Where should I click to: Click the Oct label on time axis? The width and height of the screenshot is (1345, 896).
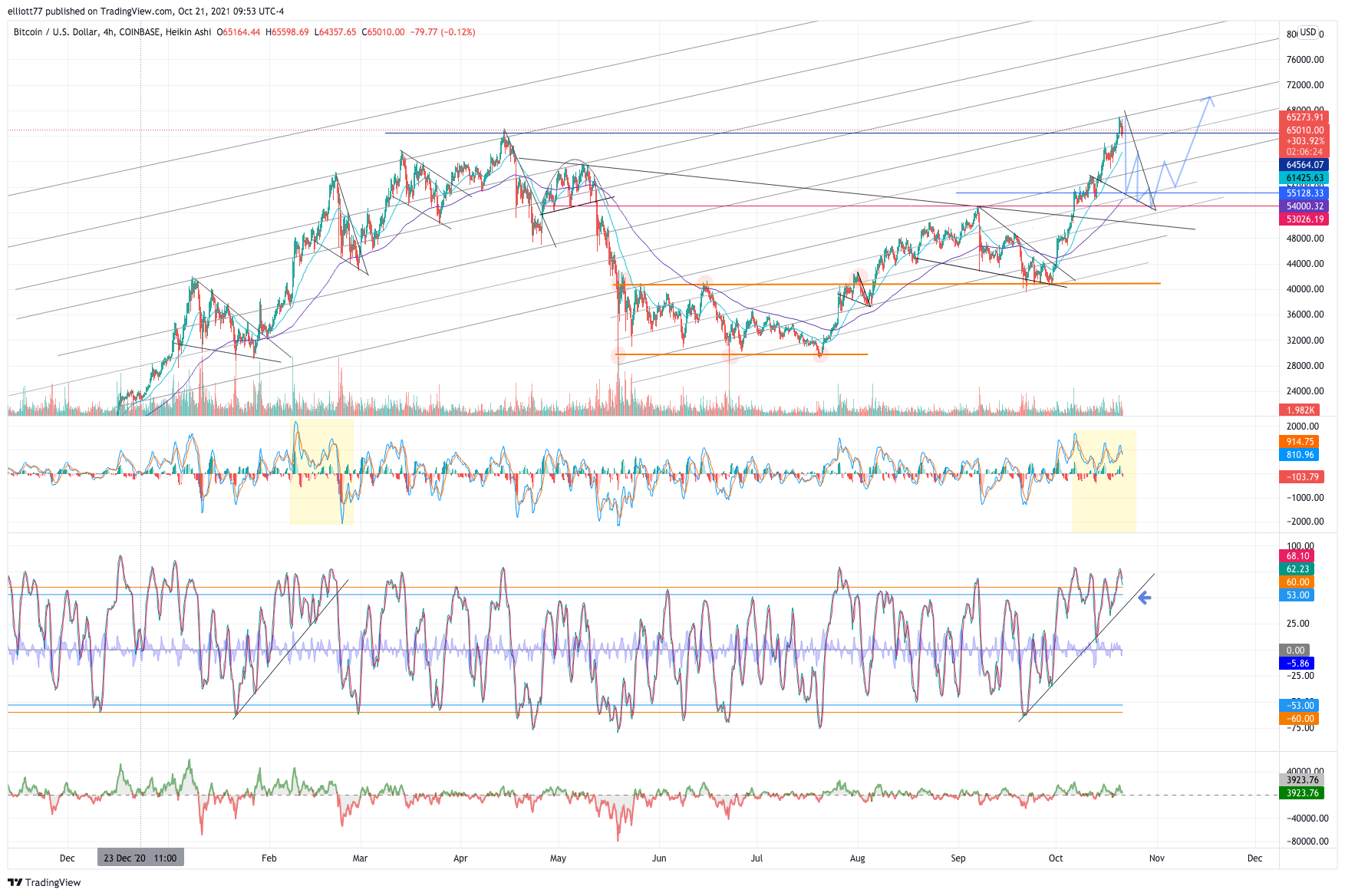1056,858
